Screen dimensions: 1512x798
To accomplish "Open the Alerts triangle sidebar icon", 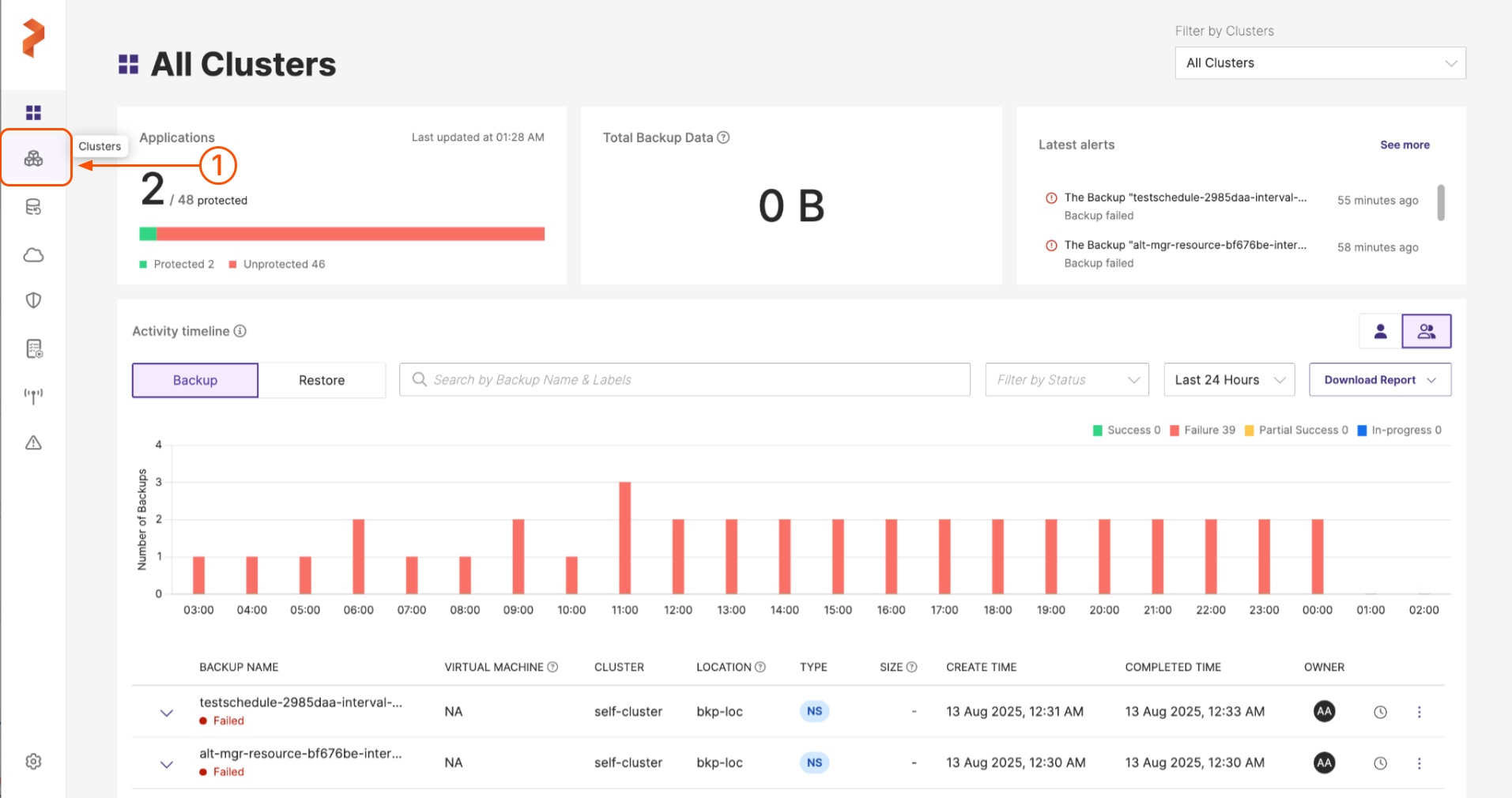I will click(33, 442).
